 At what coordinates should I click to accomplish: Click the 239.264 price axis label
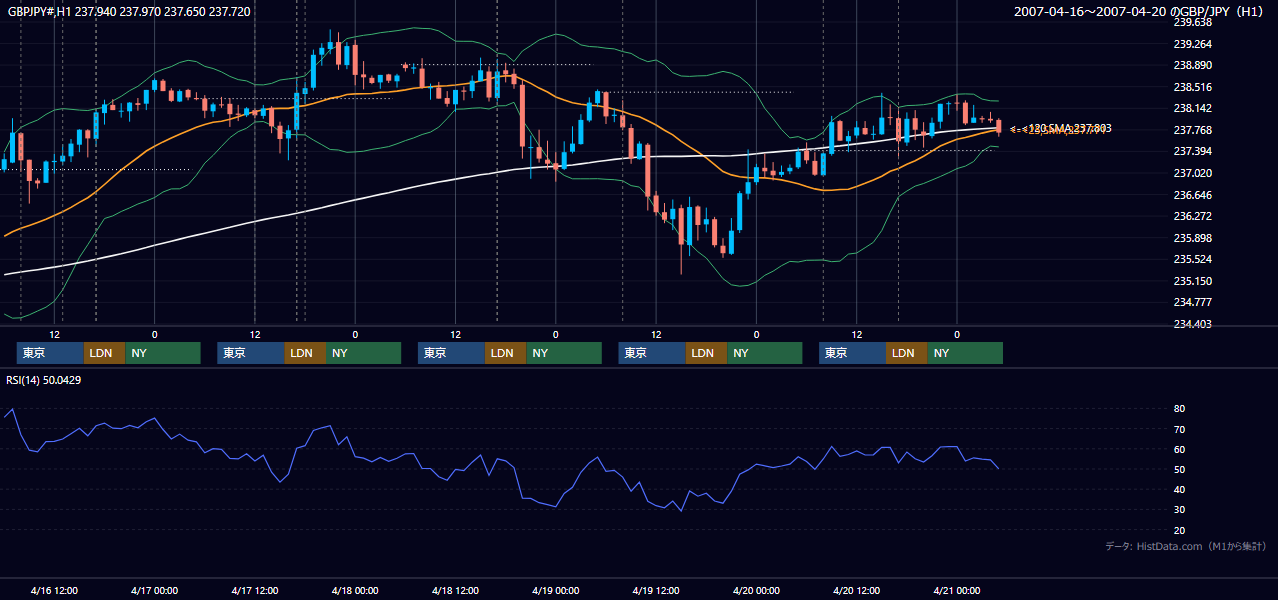[1193, 44]
